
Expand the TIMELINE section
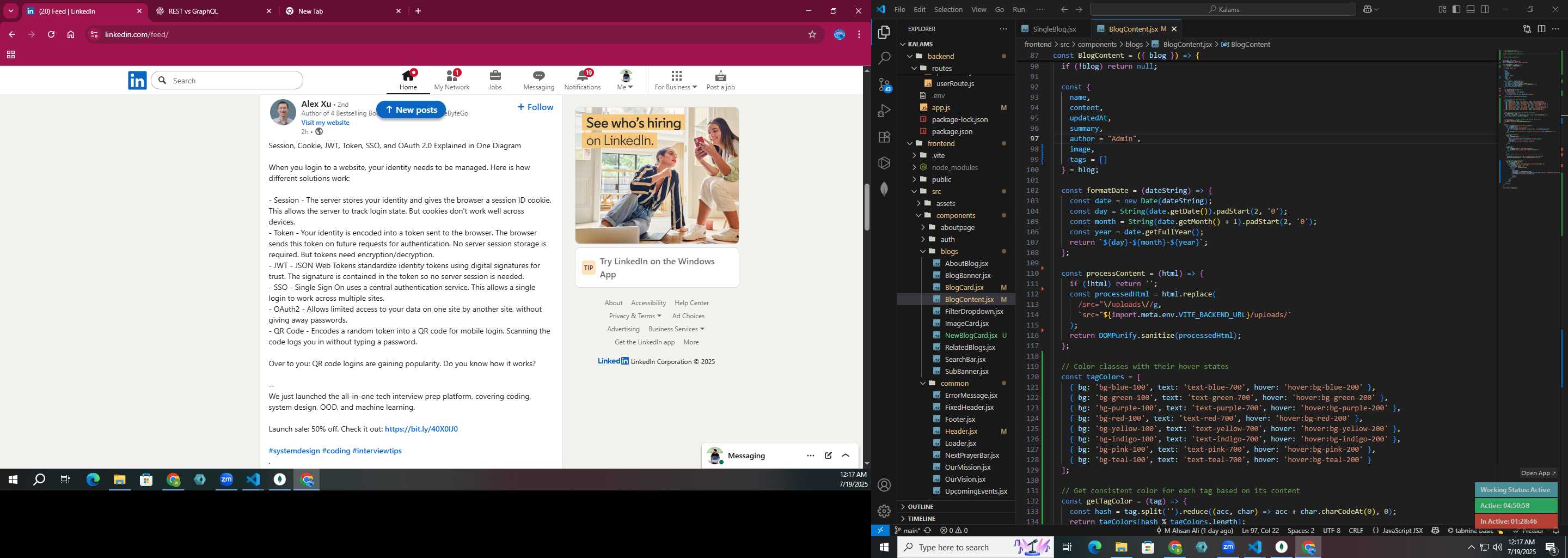(955, 519)
